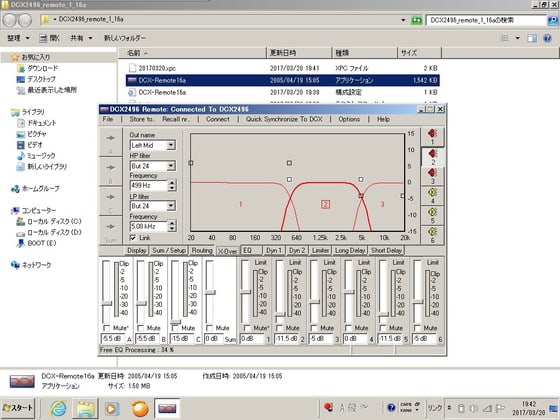Open Windows Media Player from taskbar
The image size is (560, 420).
click(x=111, y=408)
